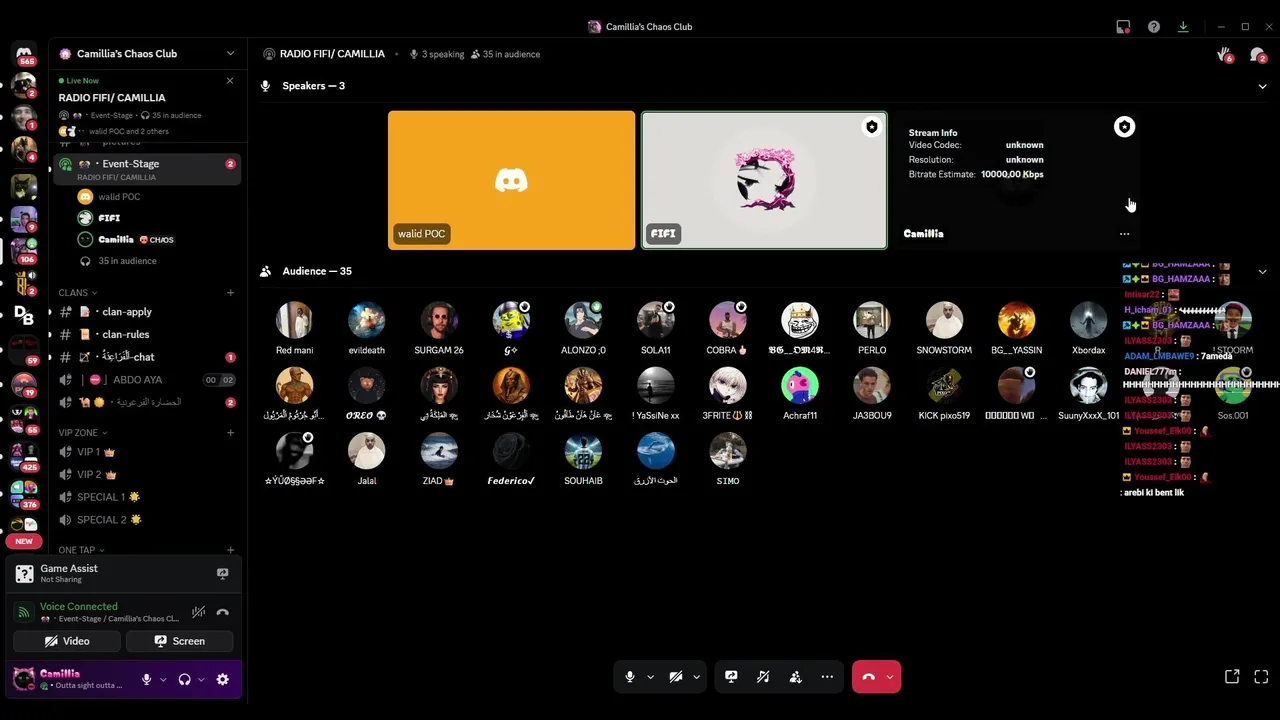Open Discord direct messages home icon
The width and height of the screenshot is (1280, 720).
[24, 53]
